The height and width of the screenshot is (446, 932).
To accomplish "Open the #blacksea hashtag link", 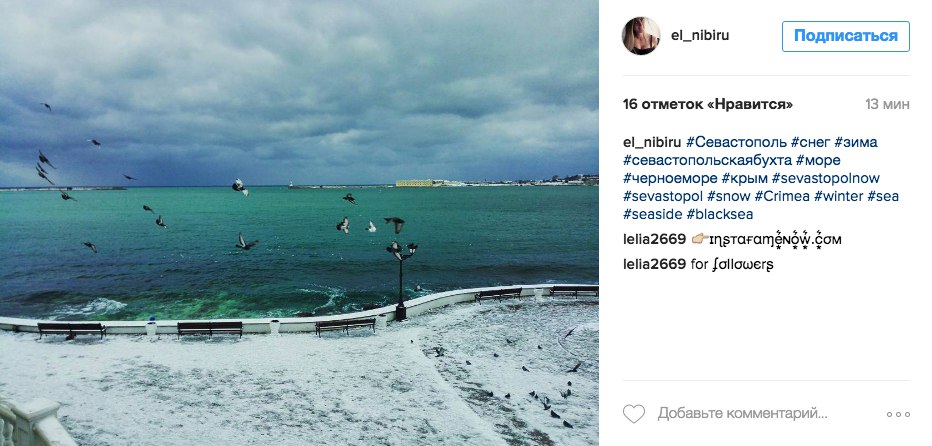I will coord(720,214).
